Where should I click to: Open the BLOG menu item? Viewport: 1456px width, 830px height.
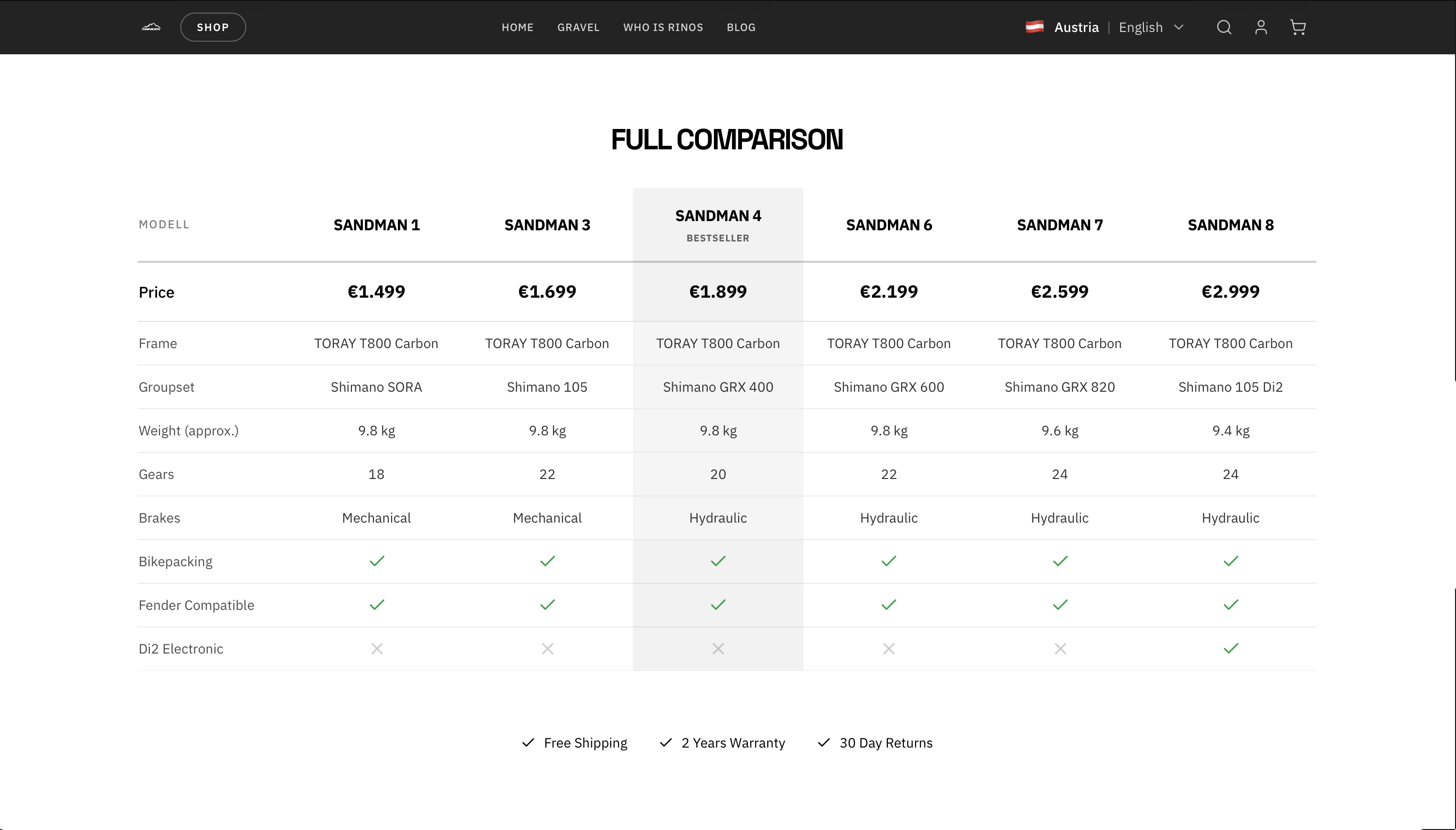click(x=742, y=27)
